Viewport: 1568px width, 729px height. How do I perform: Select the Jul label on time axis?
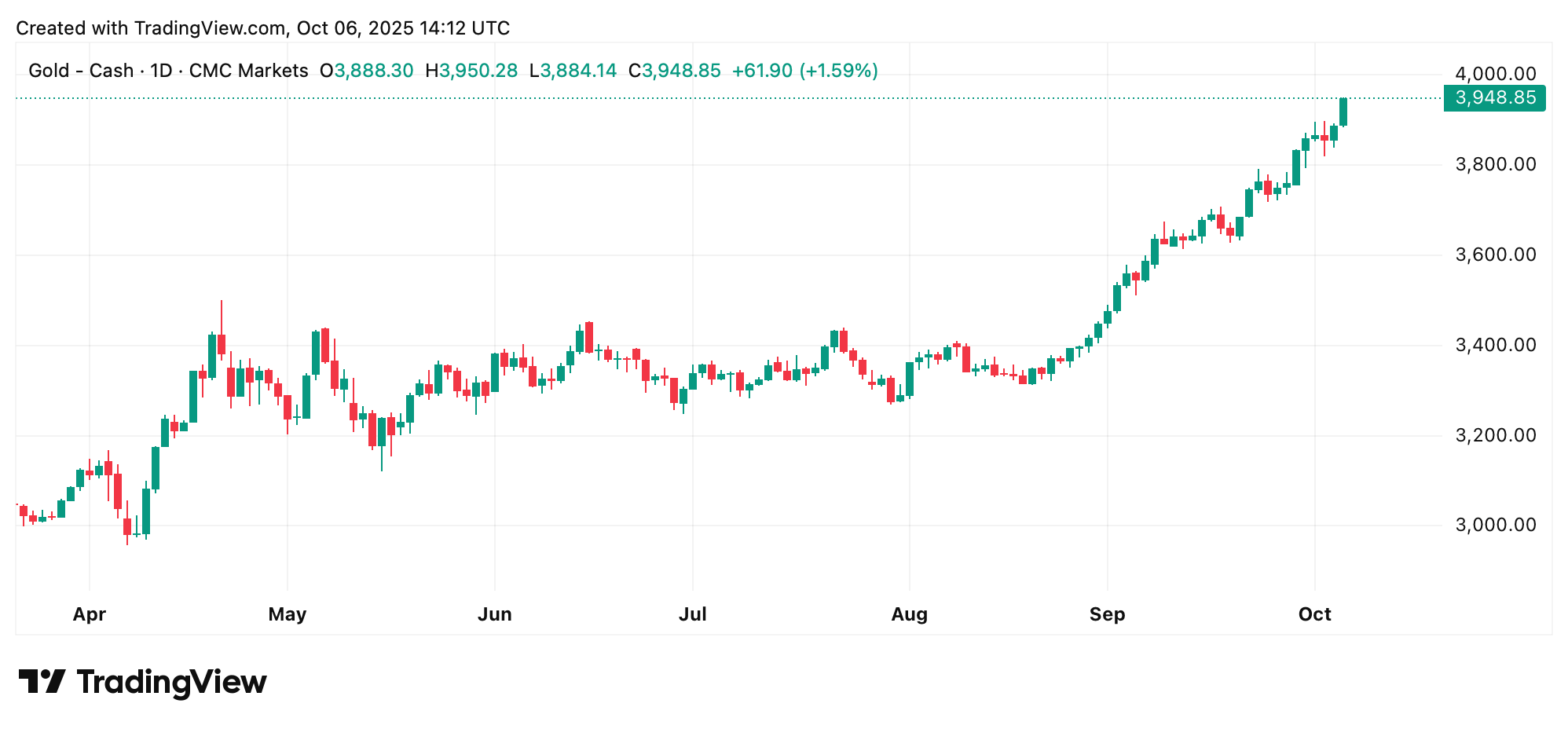pos(693,614)
